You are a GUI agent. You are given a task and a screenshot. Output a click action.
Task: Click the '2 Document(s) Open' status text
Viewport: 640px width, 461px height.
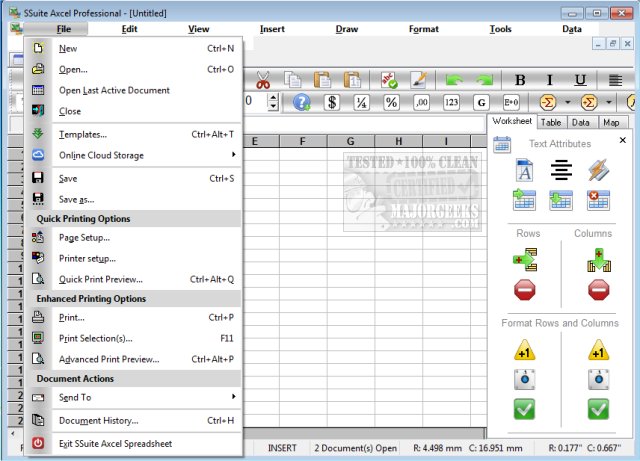356,448
